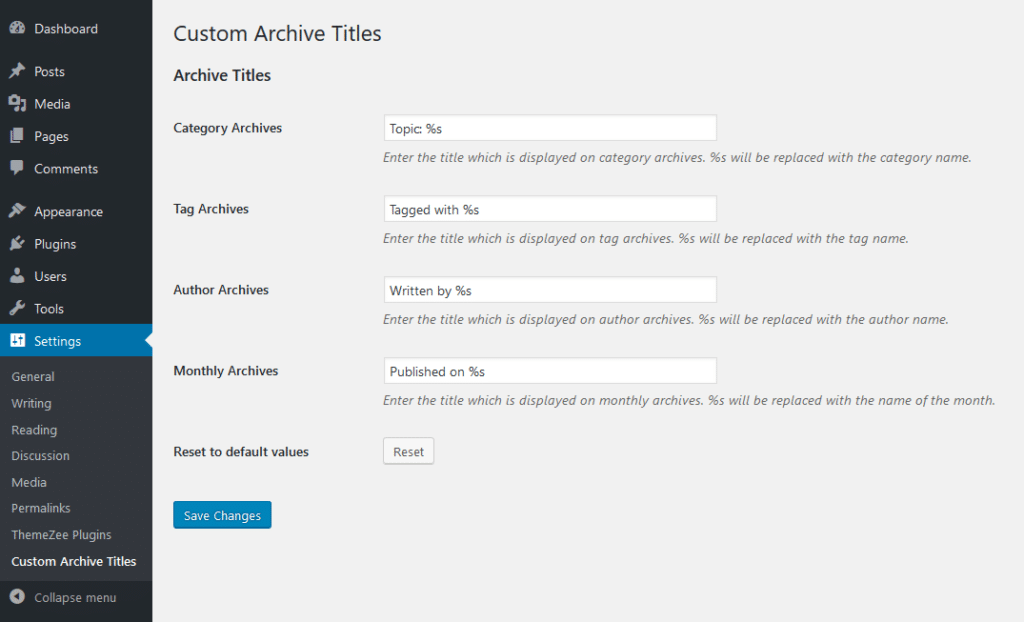
Task: Open the Permalinks settings entry
Action: [41, 508]
